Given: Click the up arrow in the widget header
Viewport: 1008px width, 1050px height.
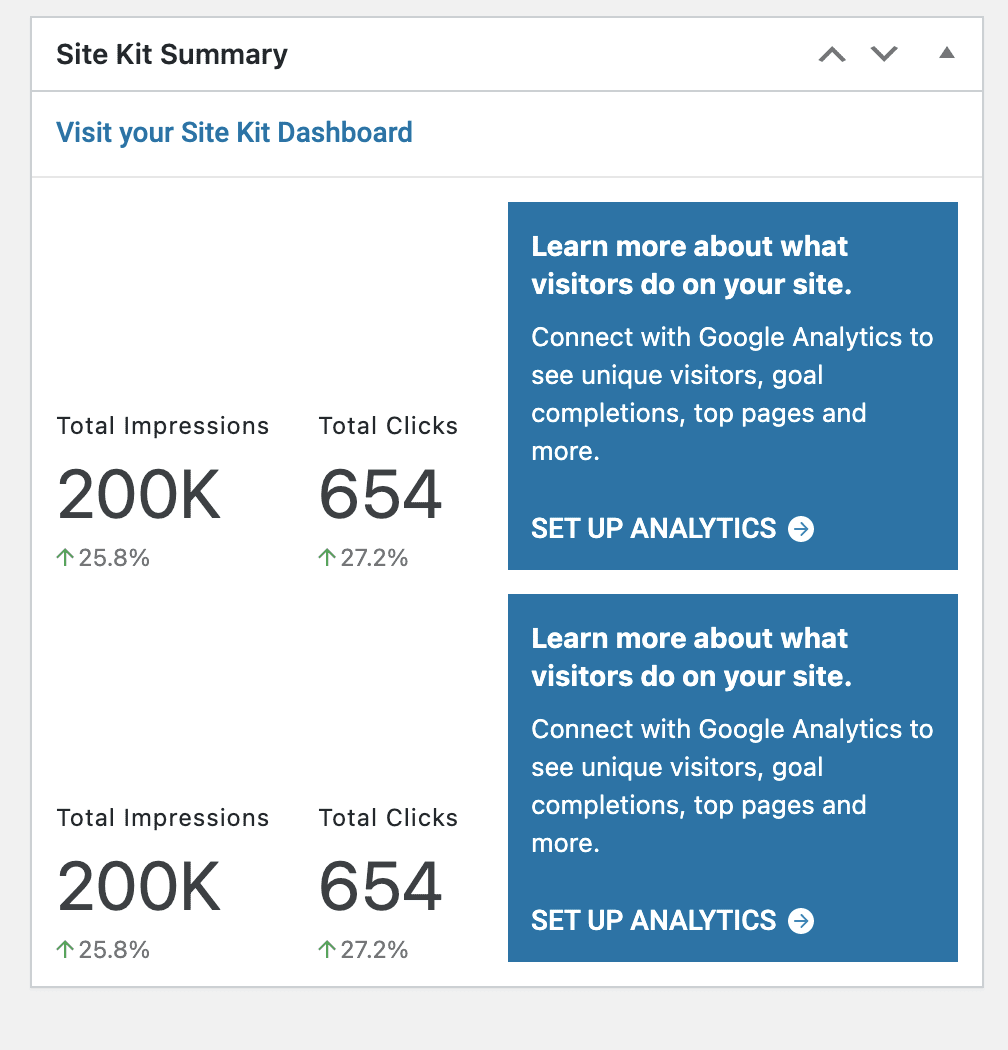Looking at the screenshot, I should pos(831,55).
